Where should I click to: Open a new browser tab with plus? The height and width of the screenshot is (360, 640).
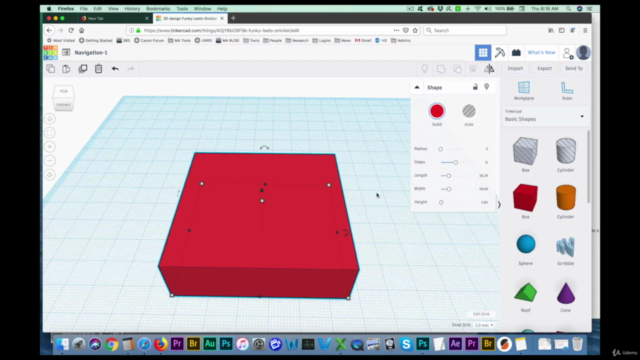click(233, 18)
